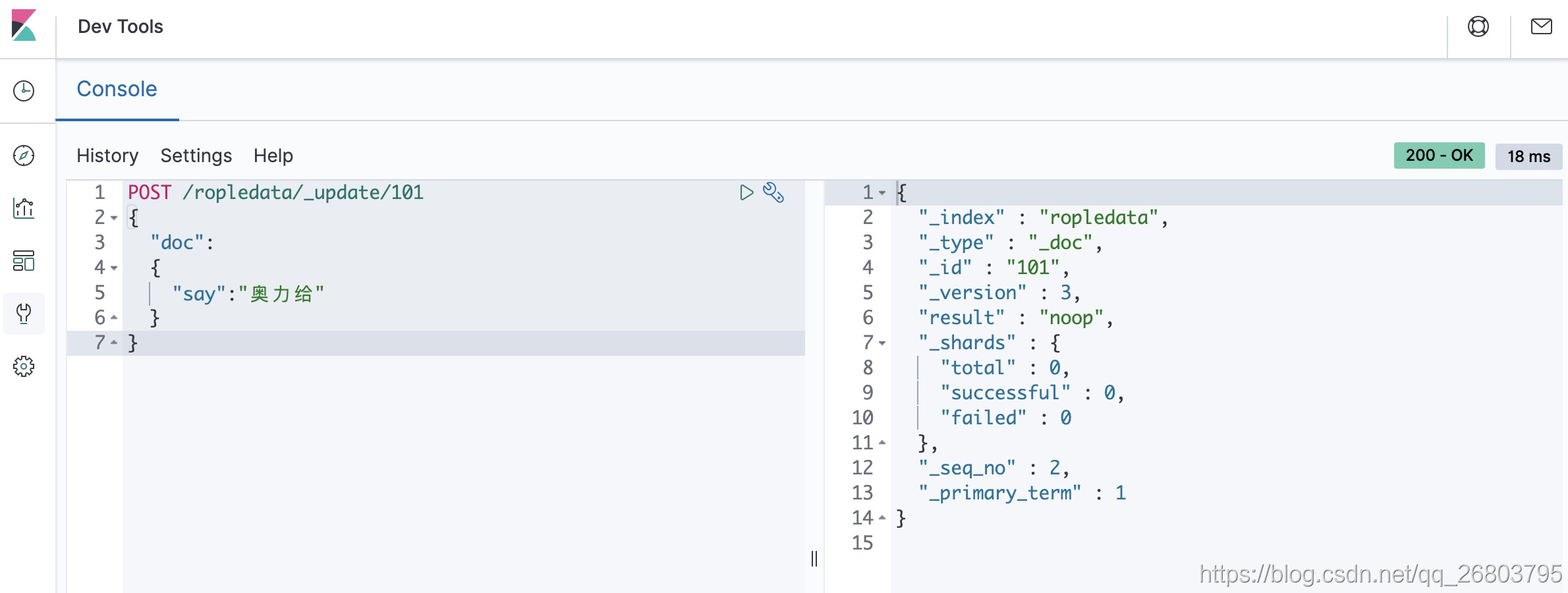Image resolution: width=1568 pixels, height=593 pixels.
Task: Click the Dev Tools header title
Action: click(x=121, y=26)
